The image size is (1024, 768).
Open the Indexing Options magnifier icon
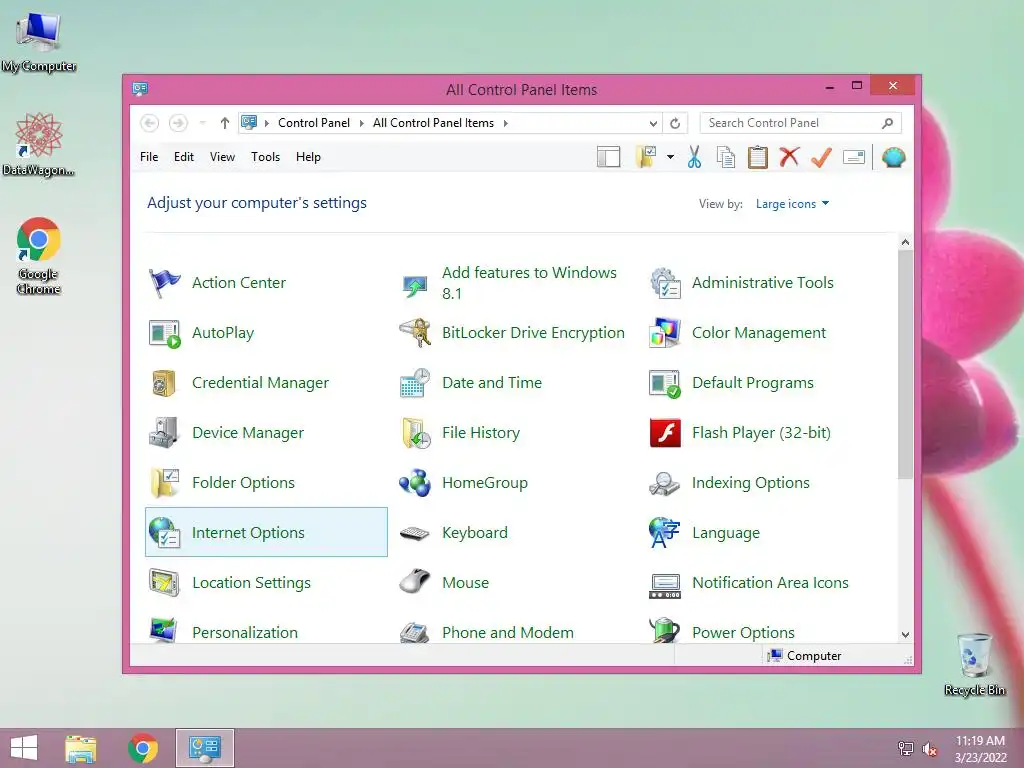(665, 483)
